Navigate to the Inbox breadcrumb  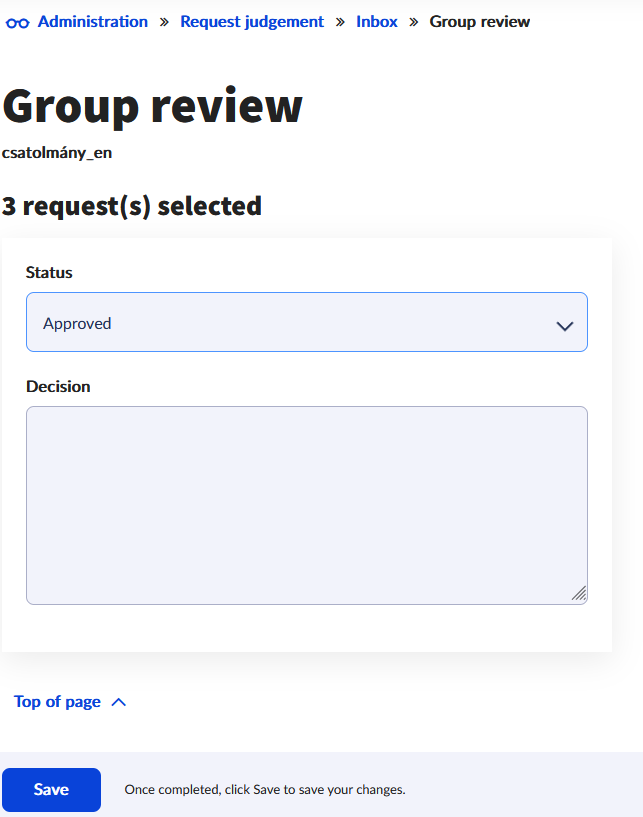pyautogui.click(x=377, y=22)
